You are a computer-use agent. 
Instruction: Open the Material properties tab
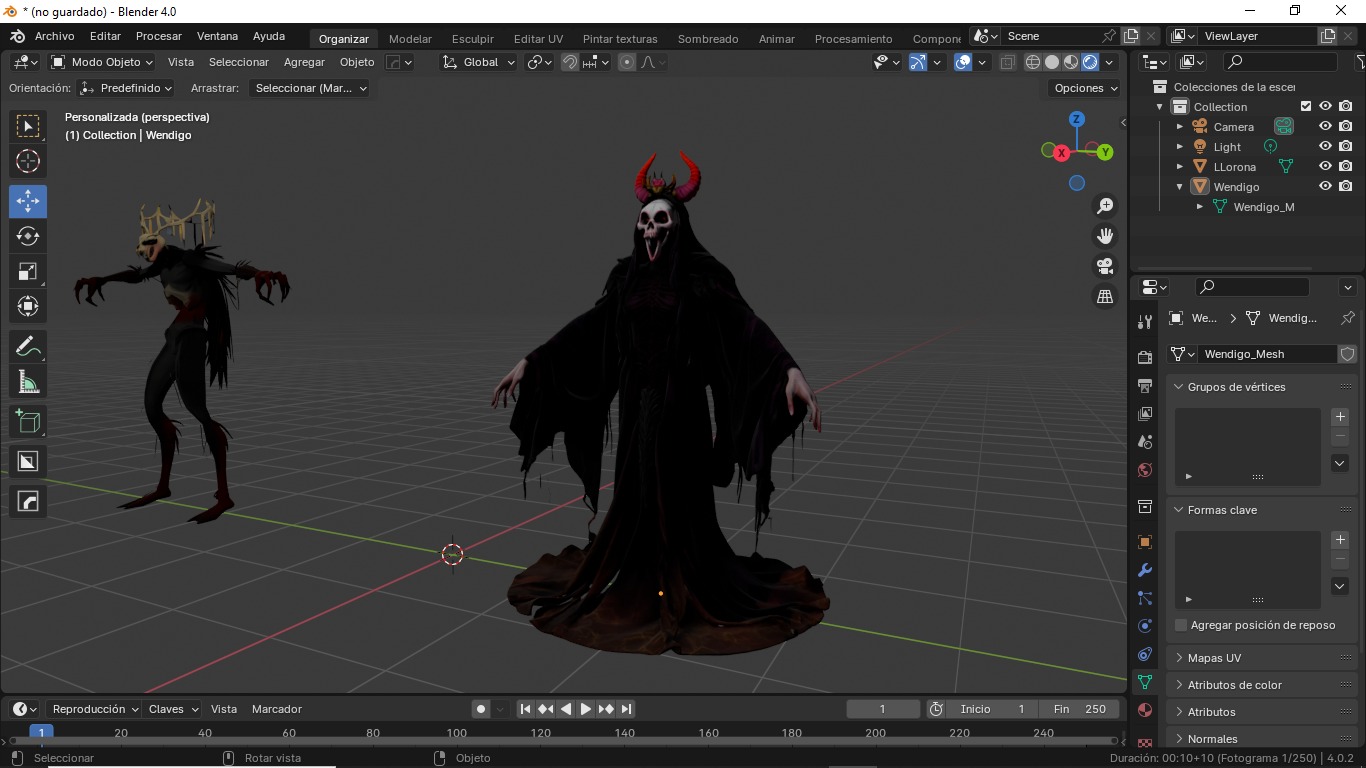[x=1145, y=710]
